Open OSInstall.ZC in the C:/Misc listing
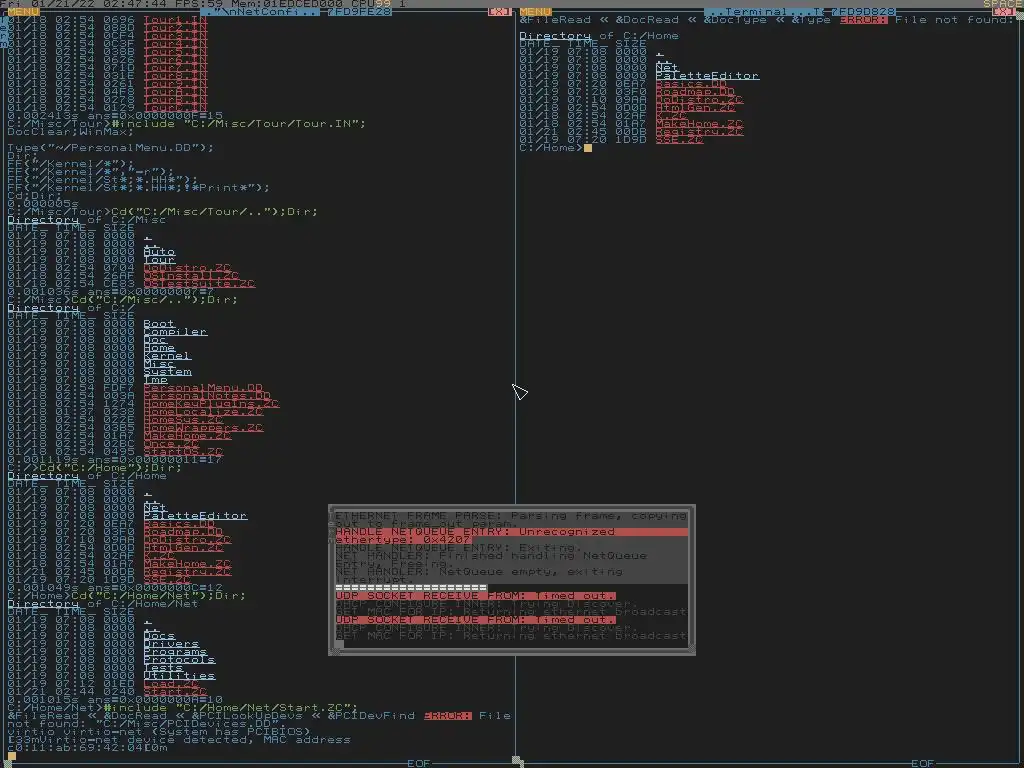 [x=191, y=276]
